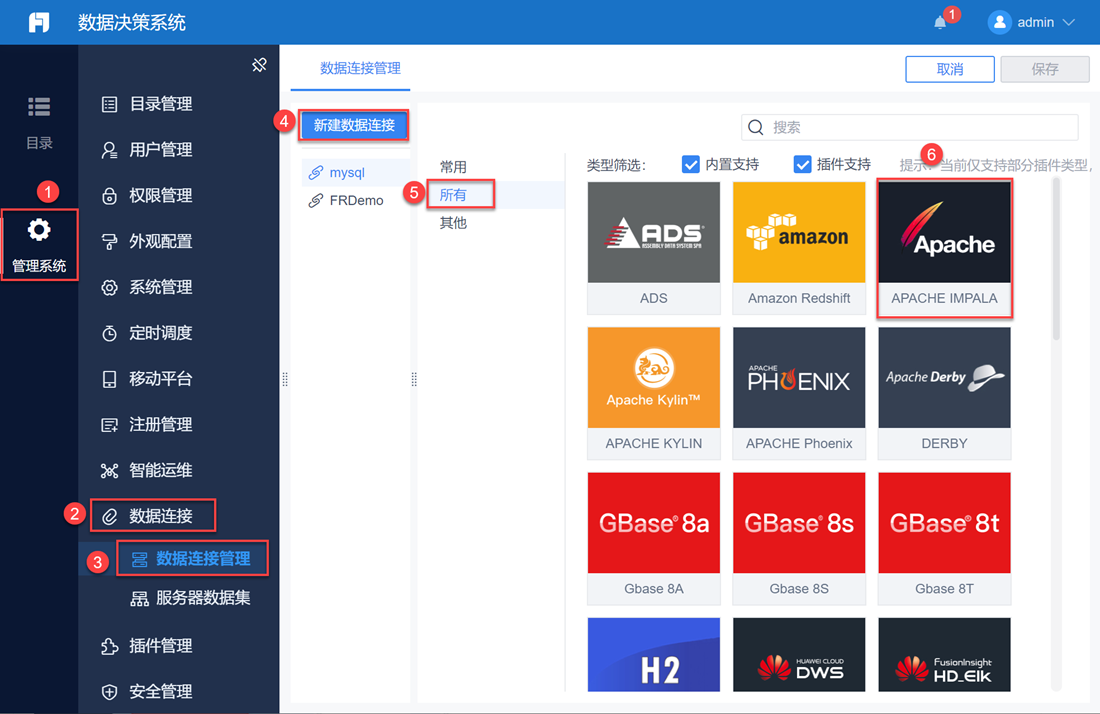The width and height of the screenshot is (1100, 714).
Task: Select 数据连接管理 submenu item
Action: [192, 558]
